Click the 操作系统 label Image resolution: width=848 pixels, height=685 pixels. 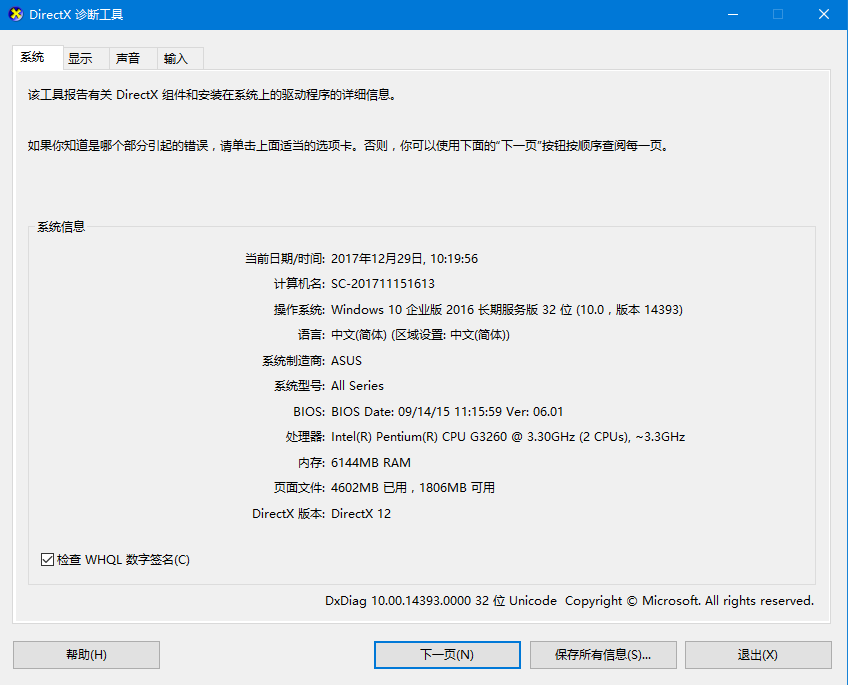299,310
